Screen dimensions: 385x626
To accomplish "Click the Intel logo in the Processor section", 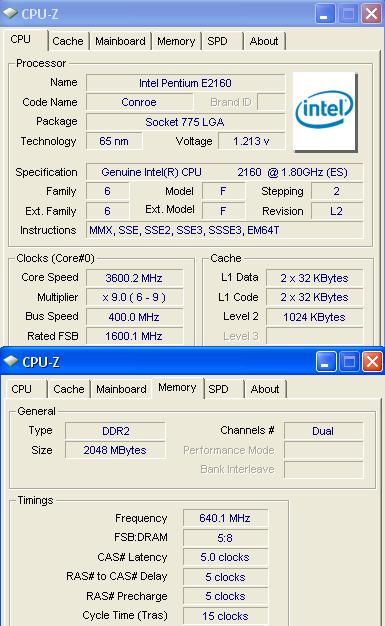I will [x=324, y=111].
